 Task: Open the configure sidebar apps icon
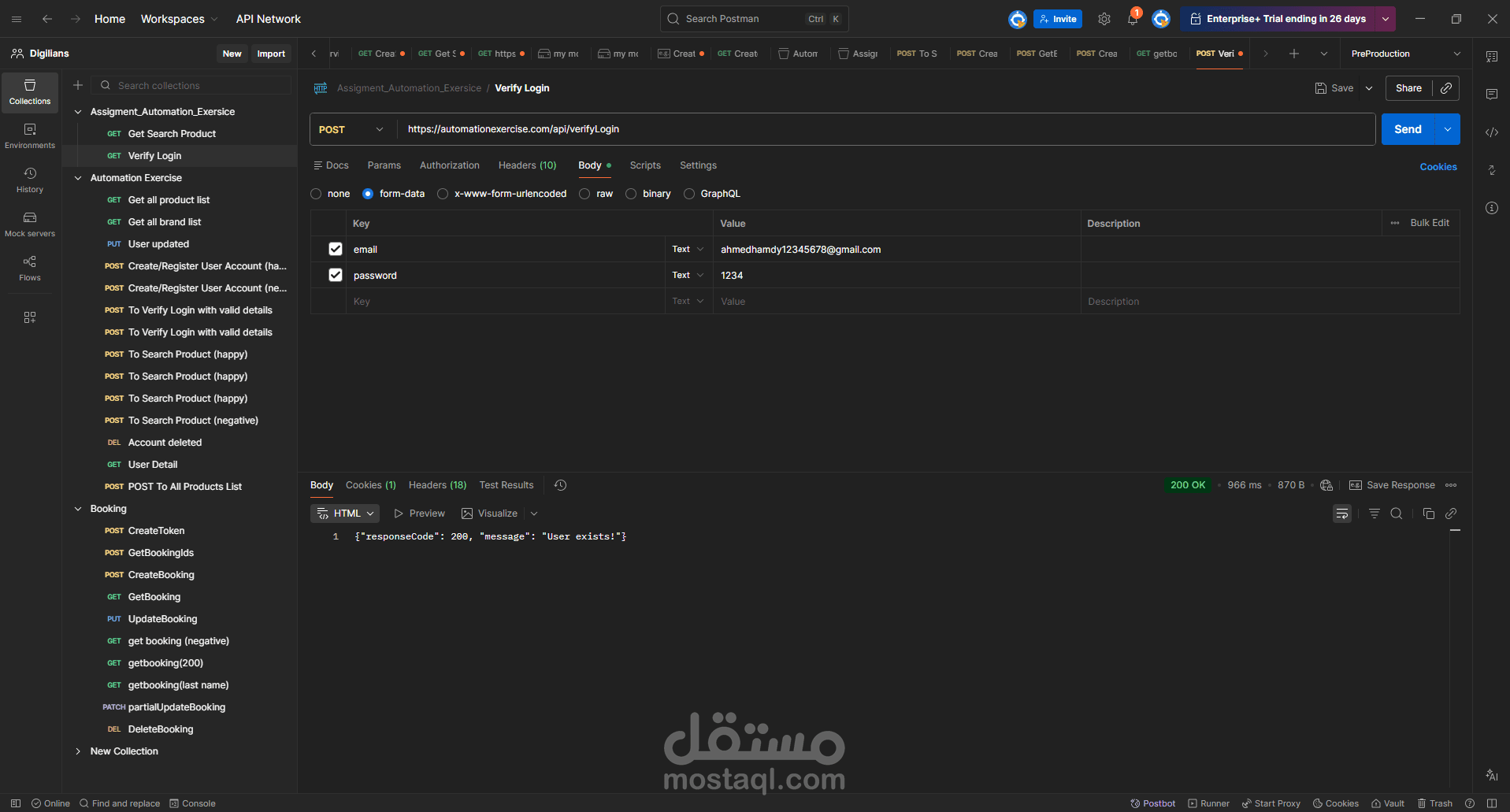coord(30,317)
